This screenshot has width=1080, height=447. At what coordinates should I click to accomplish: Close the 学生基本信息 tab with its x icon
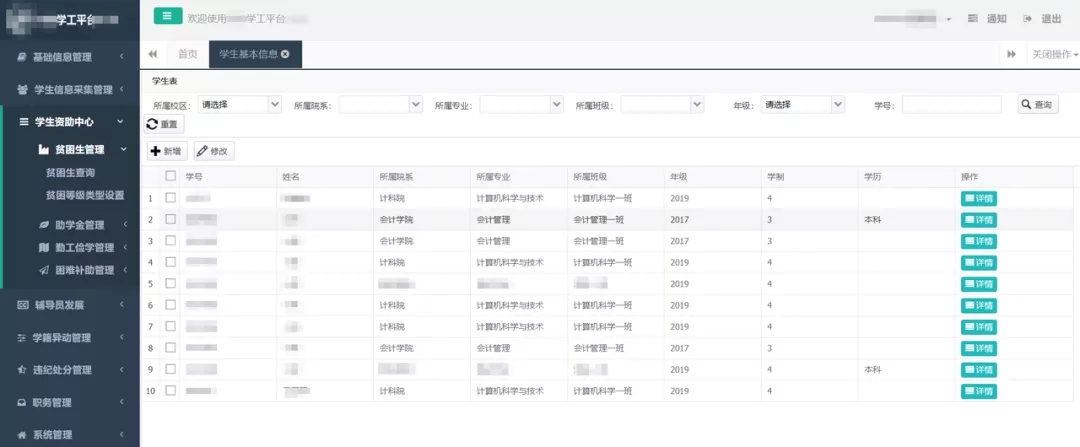285,54
